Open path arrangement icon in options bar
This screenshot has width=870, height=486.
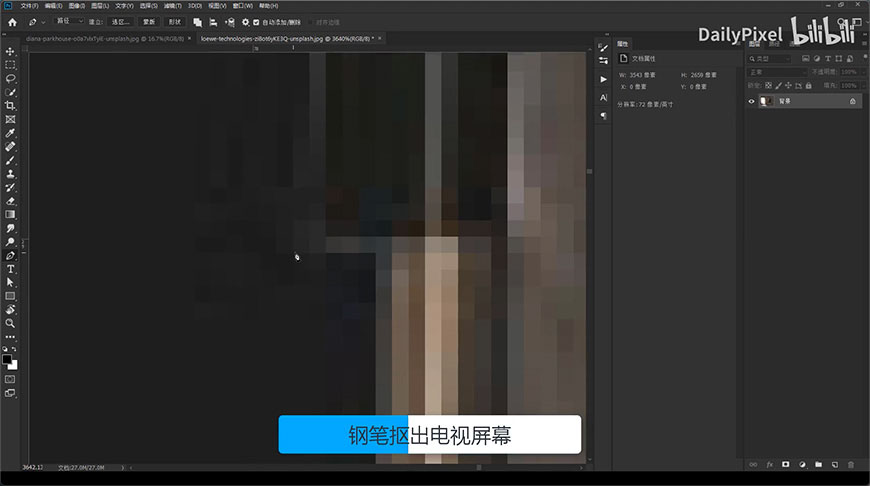coord(230,22)
